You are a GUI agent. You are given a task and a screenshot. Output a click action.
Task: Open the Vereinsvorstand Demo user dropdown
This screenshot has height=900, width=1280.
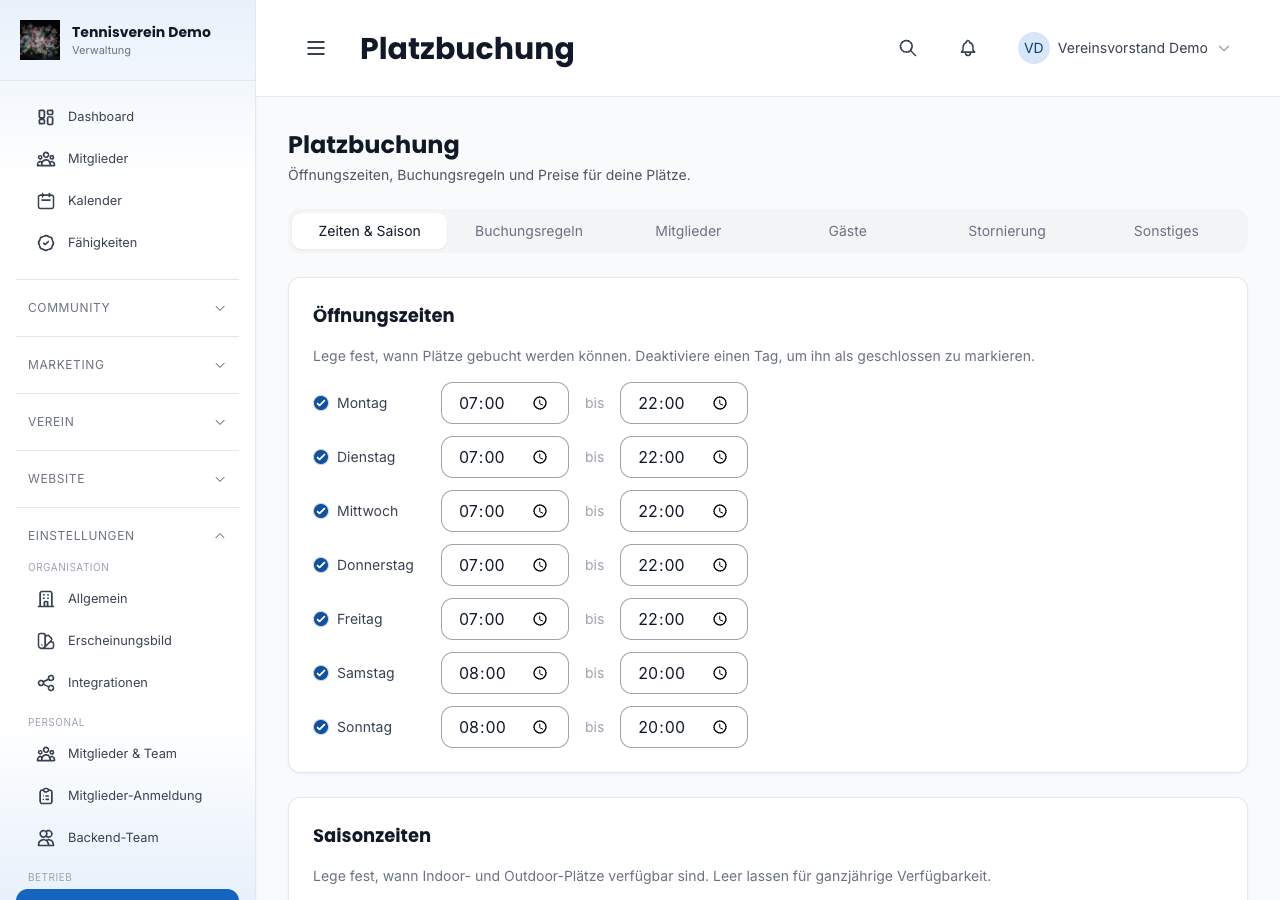click(x=1124, y=48)
